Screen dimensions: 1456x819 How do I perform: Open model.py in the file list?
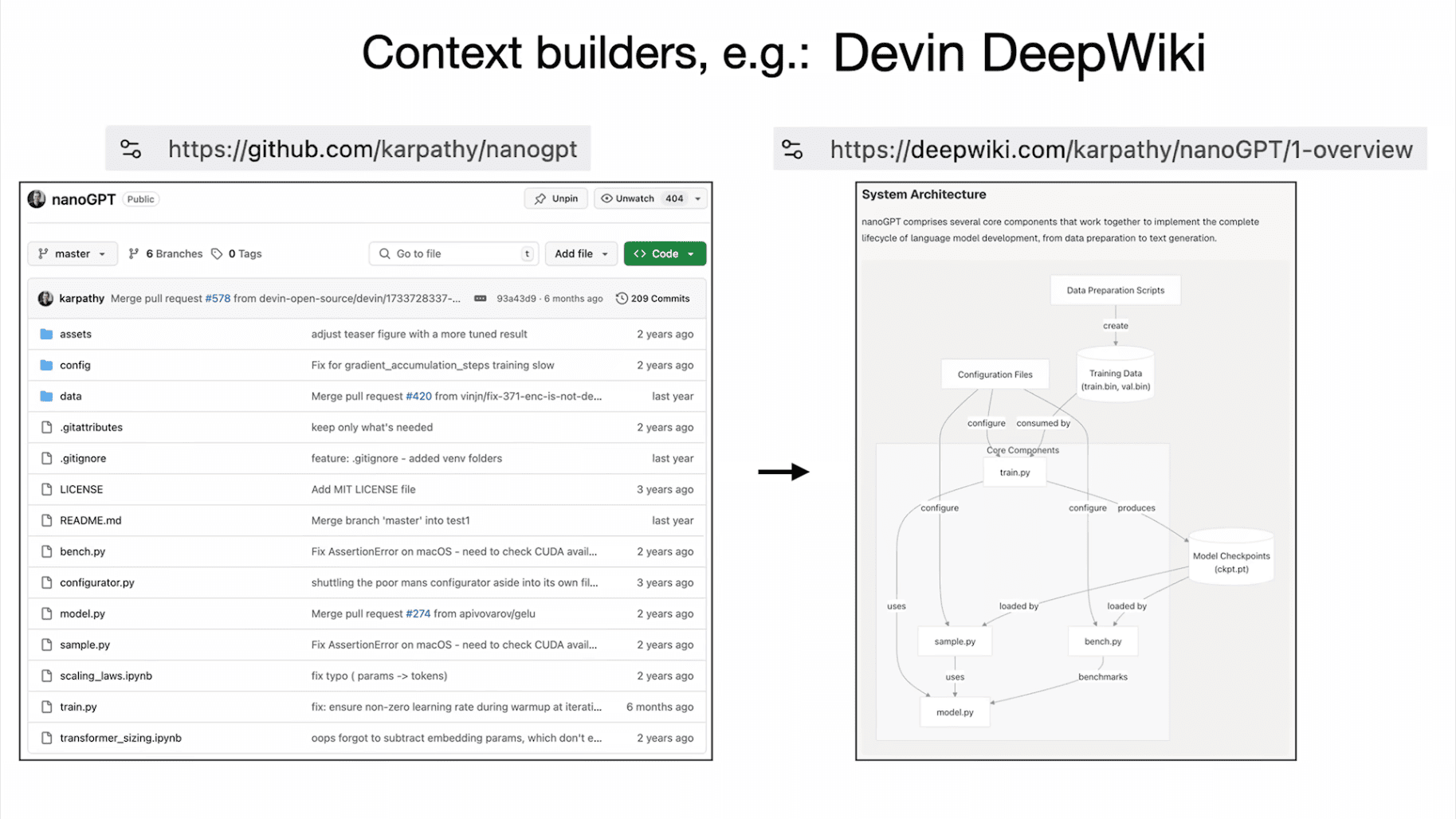click(83, 613)
